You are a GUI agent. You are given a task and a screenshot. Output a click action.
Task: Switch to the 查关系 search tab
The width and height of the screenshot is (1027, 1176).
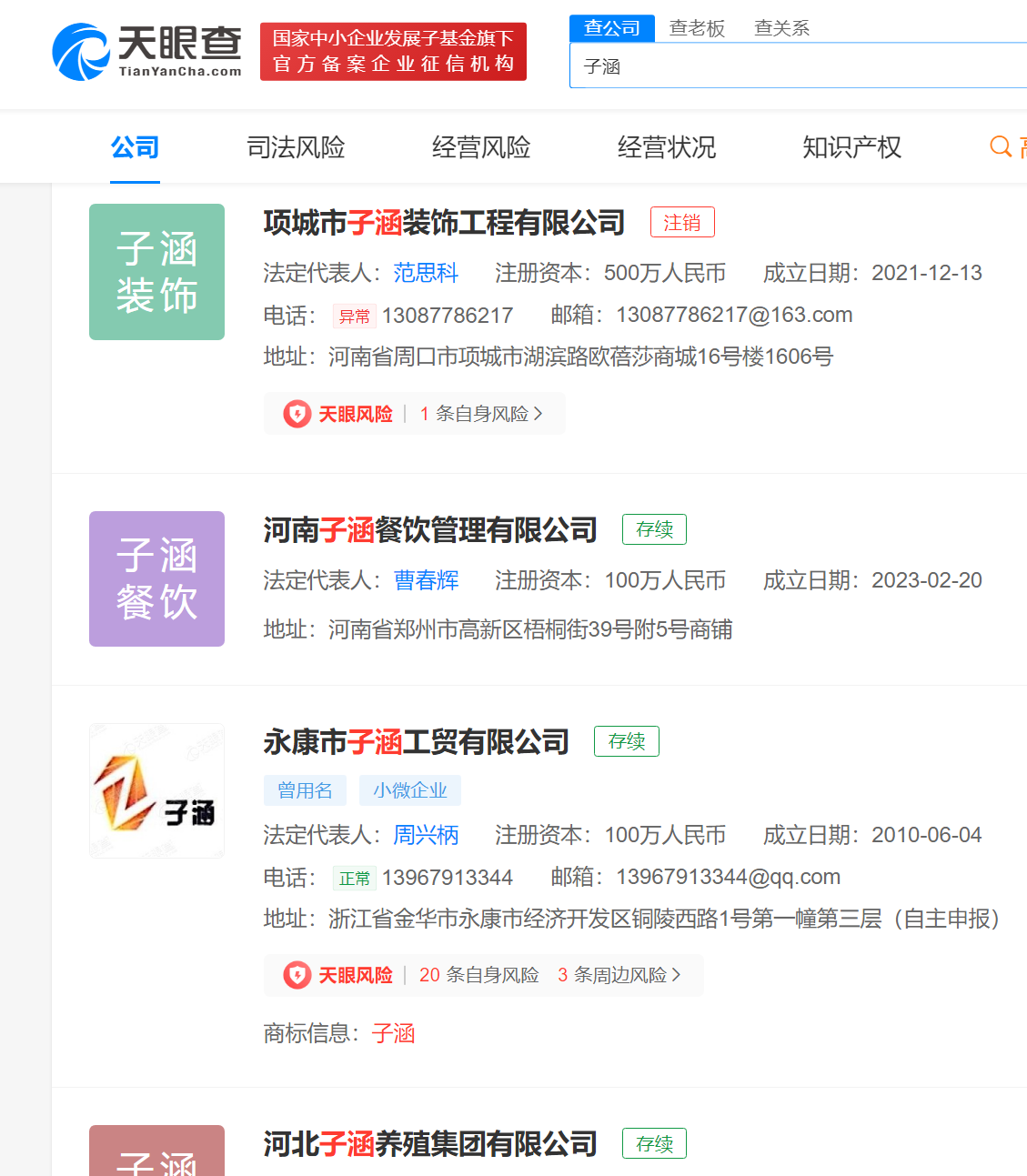coord(781,28)
